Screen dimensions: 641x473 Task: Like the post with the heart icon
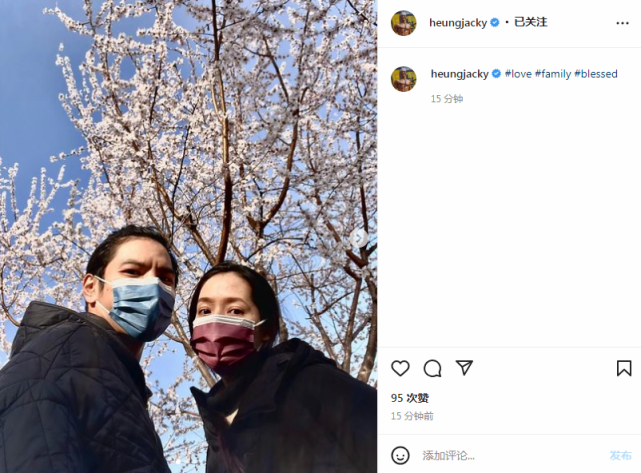tap(400, 368)
